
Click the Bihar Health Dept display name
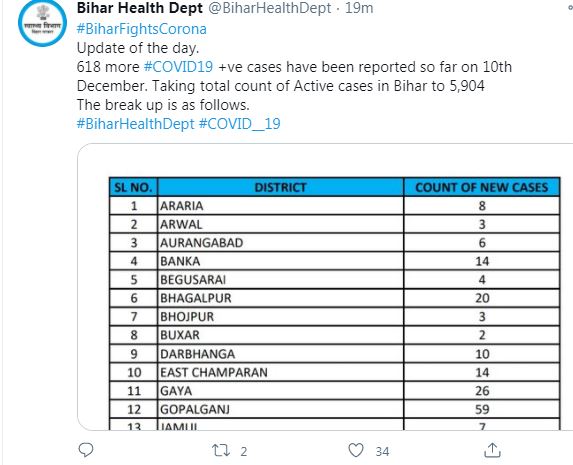140,8
